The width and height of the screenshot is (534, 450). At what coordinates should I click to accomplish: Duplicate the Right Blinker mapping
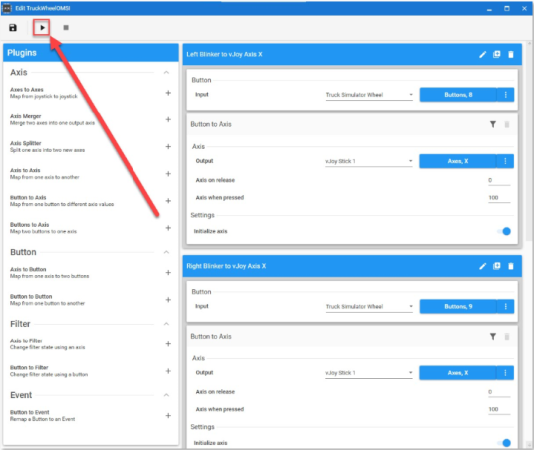(497, 266)
